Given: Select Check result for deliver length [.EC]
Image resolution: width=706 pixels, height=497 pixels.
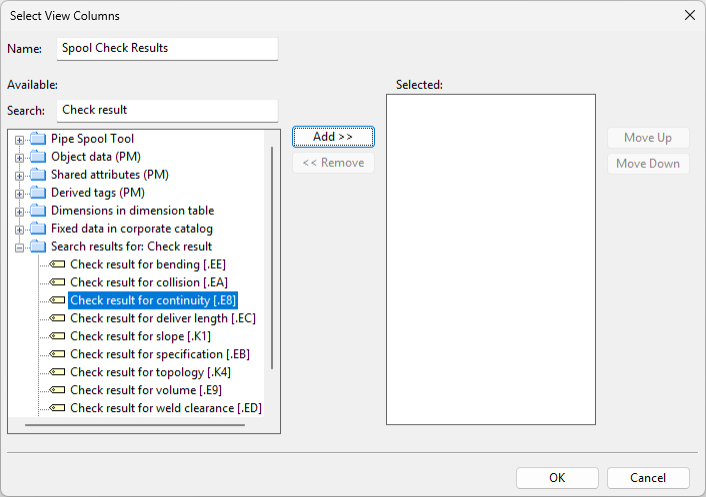Looking at the screenshot, I should [x=162, y=318].
